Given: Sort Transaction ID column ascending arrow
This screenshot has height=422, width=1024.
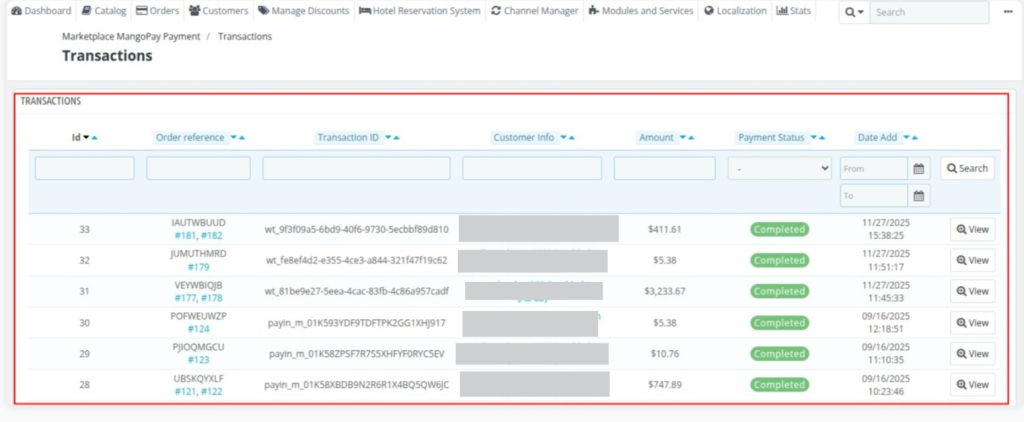Looking at the screenshot, I should (x=396, y=138).
